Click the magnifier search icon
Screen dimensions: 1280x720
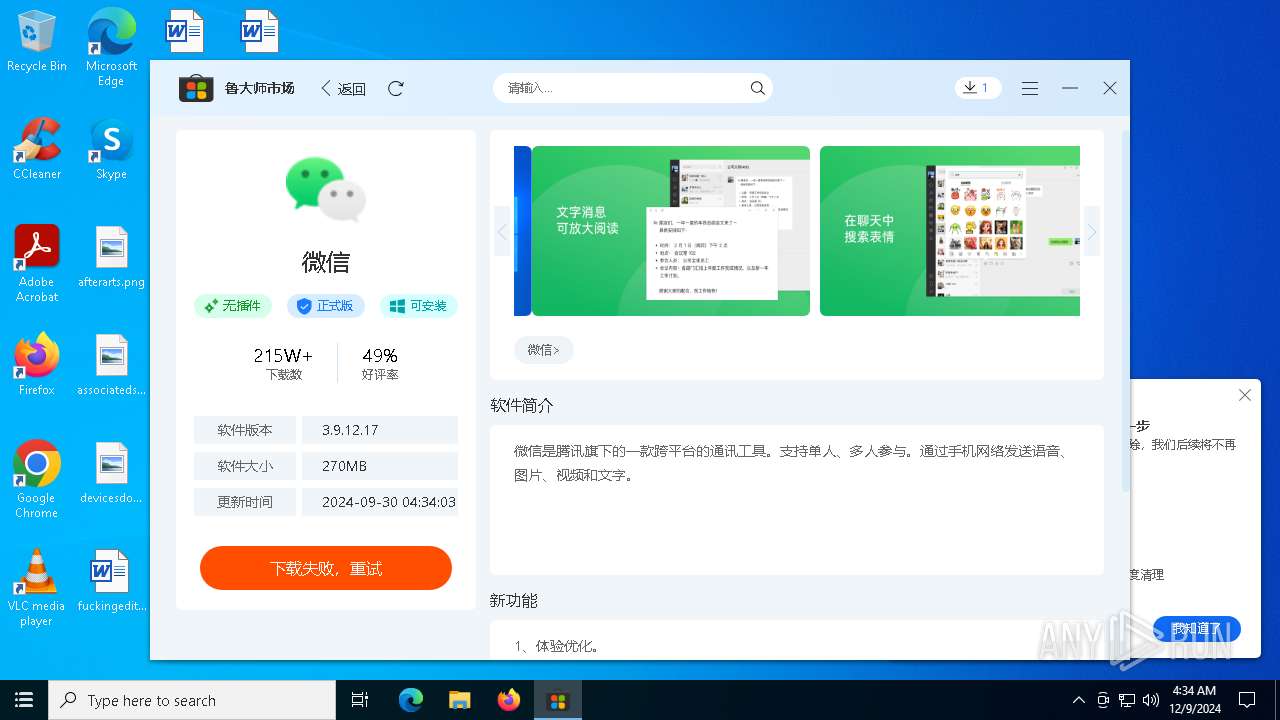click(x=758, y=88)
